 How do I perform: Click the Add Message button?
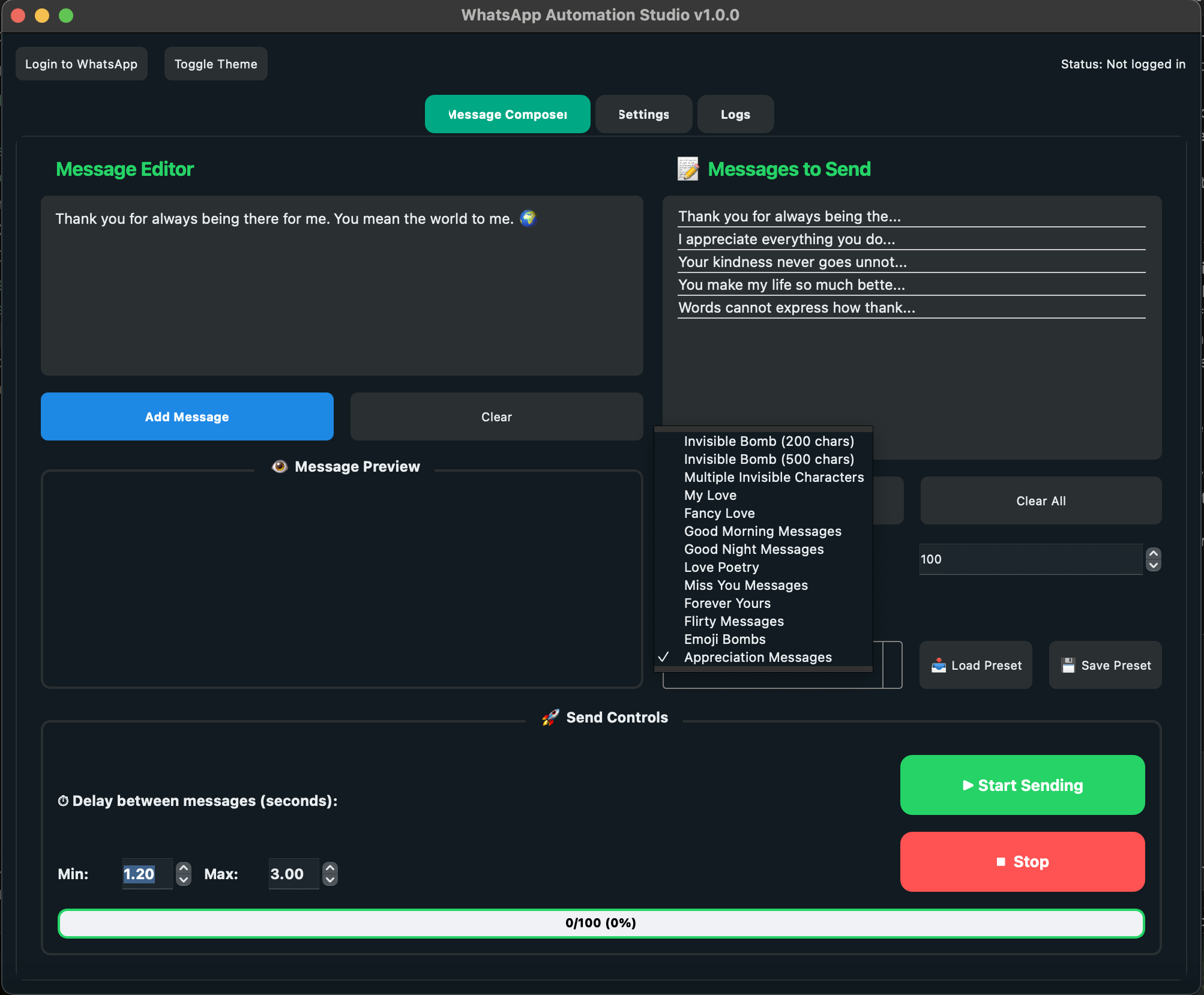[187, 416]
